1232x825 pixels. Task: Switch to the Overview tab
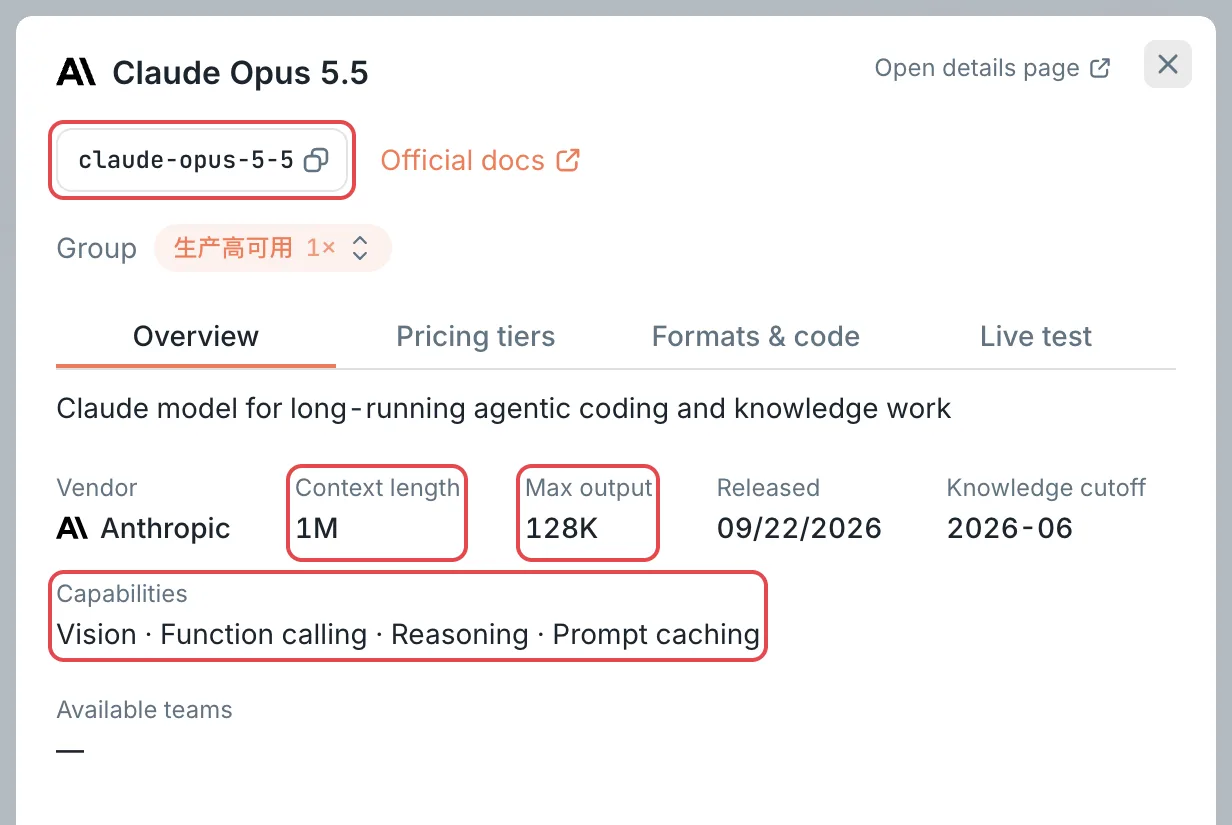(196, 336)
